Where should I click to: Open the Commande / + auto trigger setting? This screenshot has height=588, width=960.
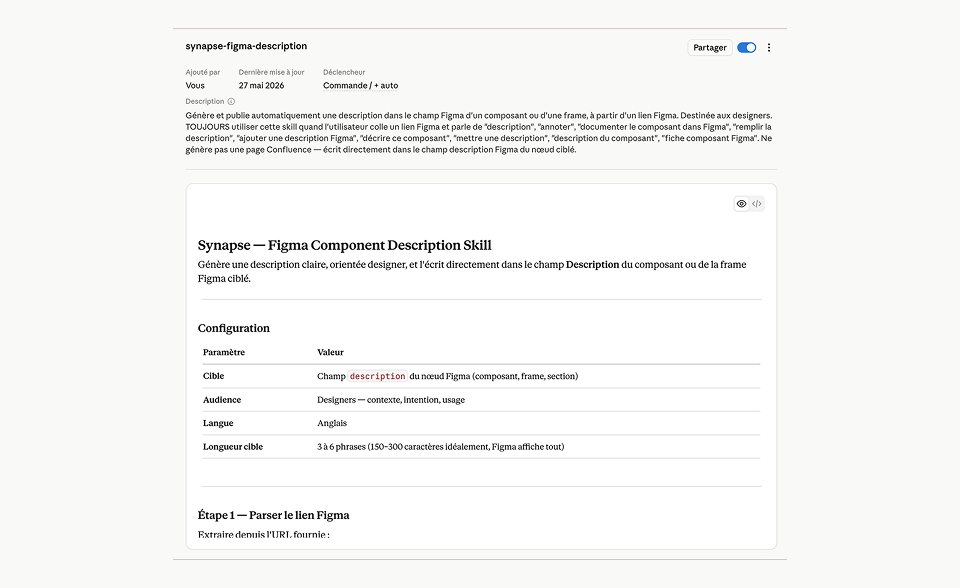point(361,86)
